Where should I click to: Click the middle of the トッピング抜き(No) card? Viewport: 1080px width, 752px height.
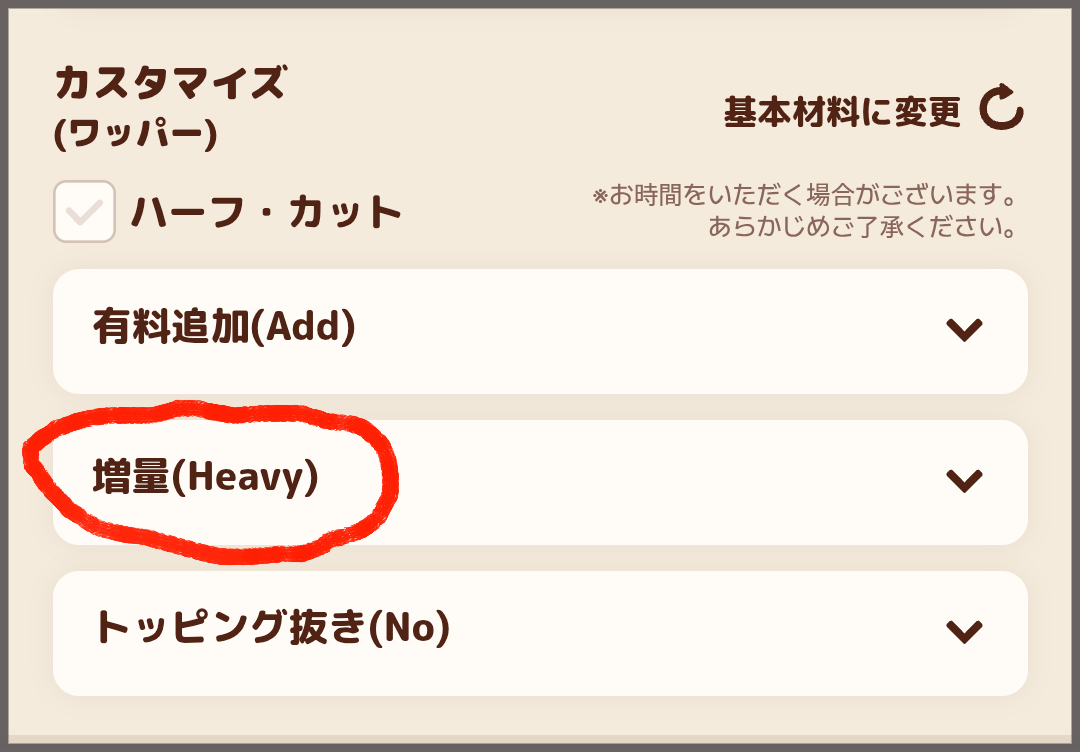coord(540,632)
